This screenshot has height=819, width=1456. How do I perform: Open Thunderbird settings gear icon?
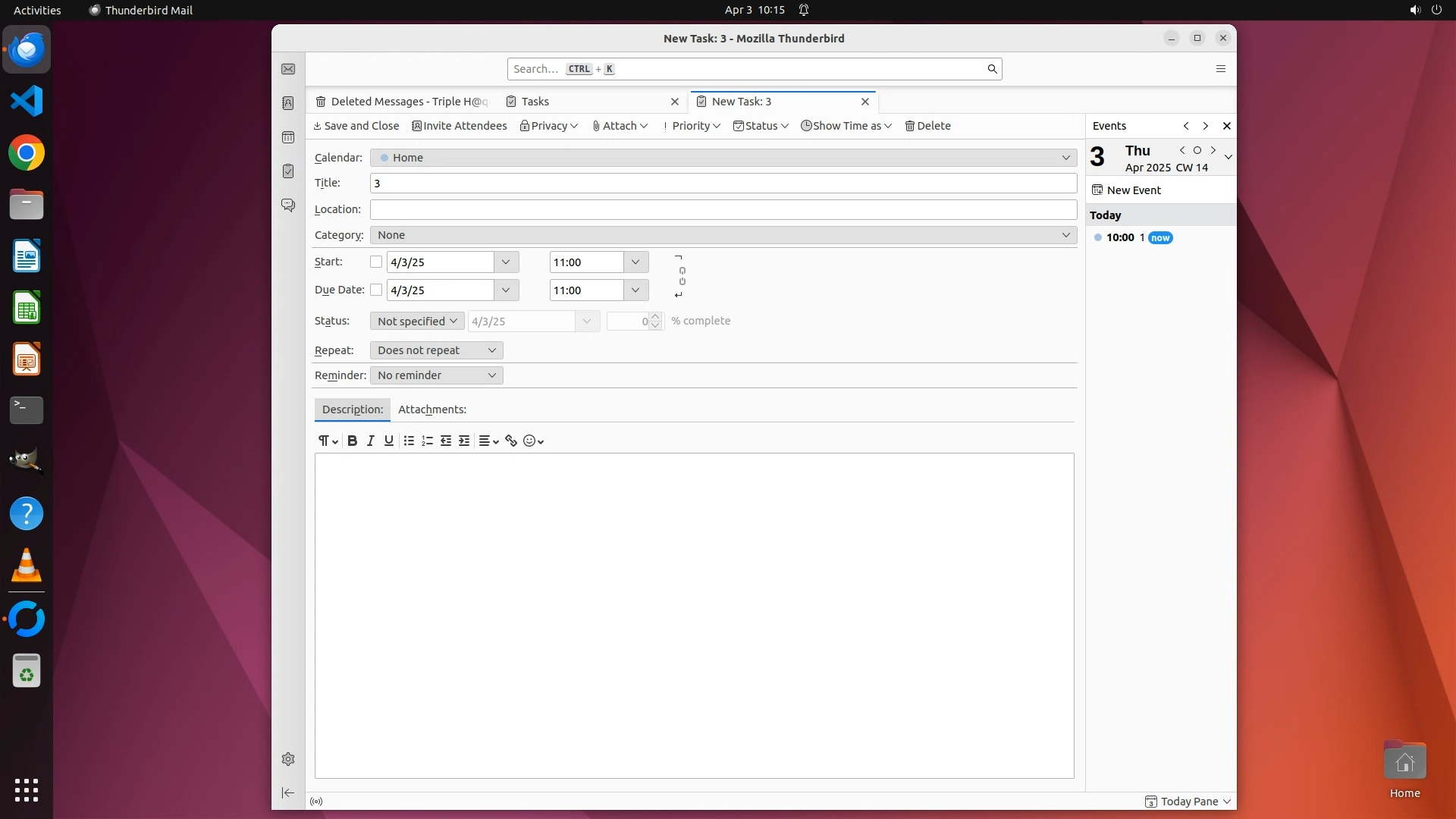point(288,759)
